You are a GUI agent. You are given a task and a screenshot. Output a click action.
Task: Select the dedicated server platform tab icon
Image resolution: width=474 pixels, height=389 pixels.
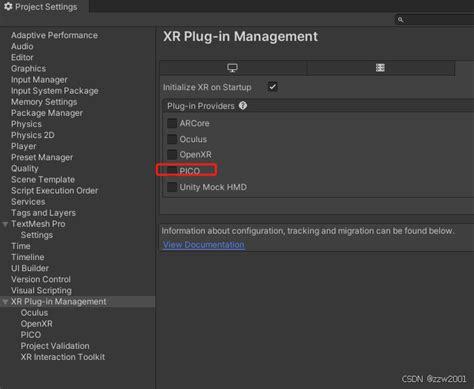(x=380, y=68)
